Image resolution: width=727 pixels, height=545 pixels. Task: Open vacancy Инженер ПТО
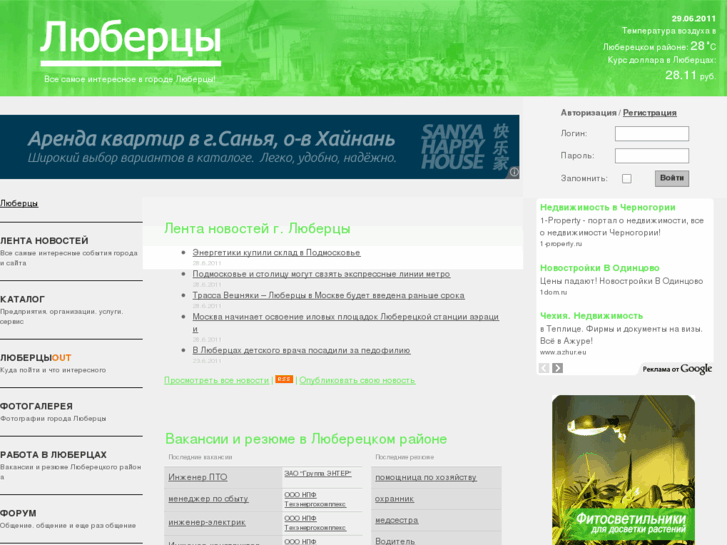[x=198, y=477]
